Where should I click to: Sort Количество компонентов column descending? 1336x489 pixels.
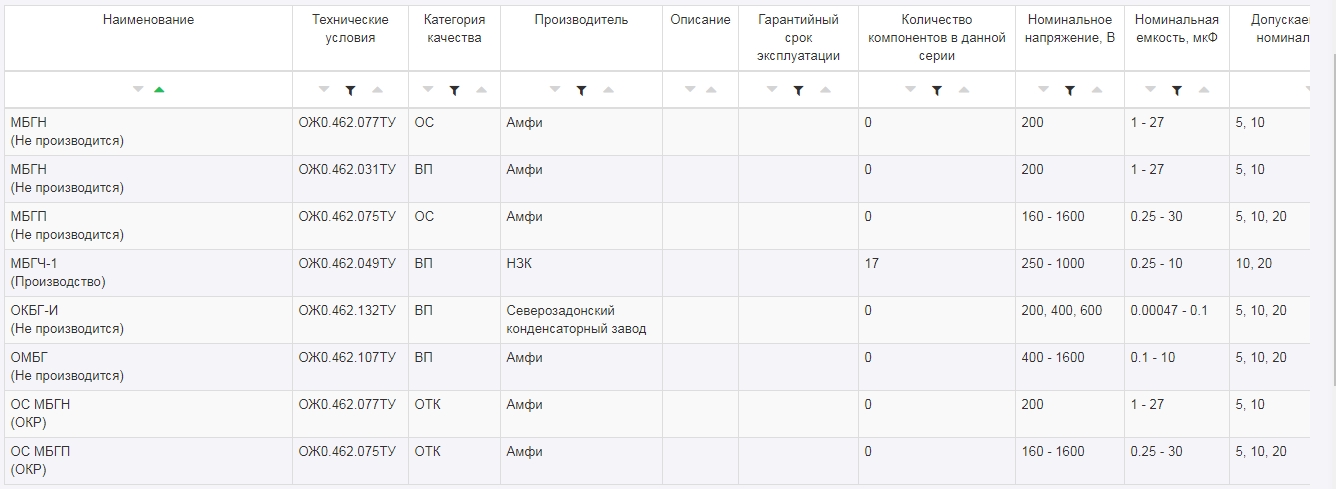[x=910, y=90]
